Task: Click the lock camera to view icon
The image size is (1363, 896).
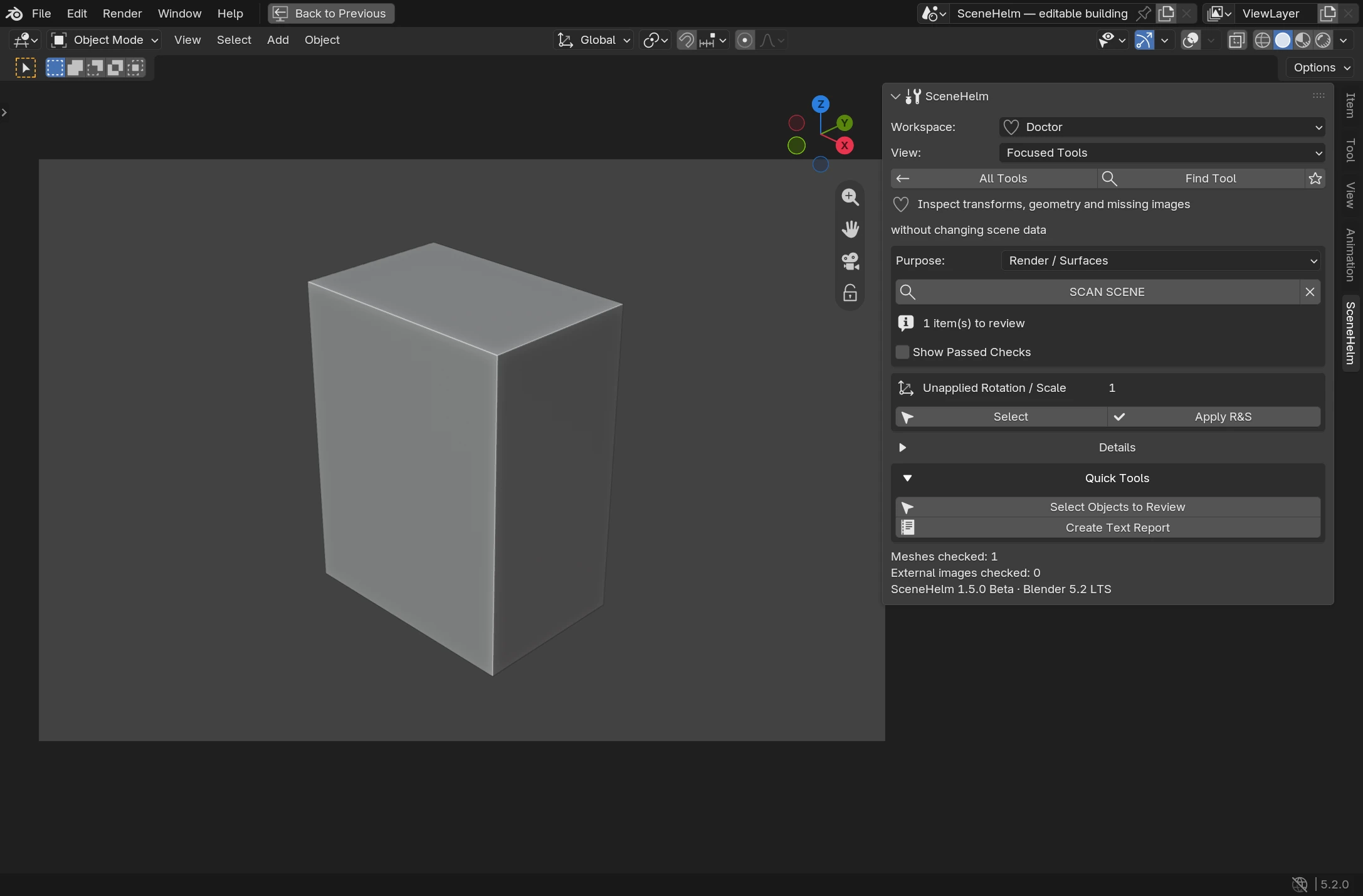Action: click(x=850, y=293)
